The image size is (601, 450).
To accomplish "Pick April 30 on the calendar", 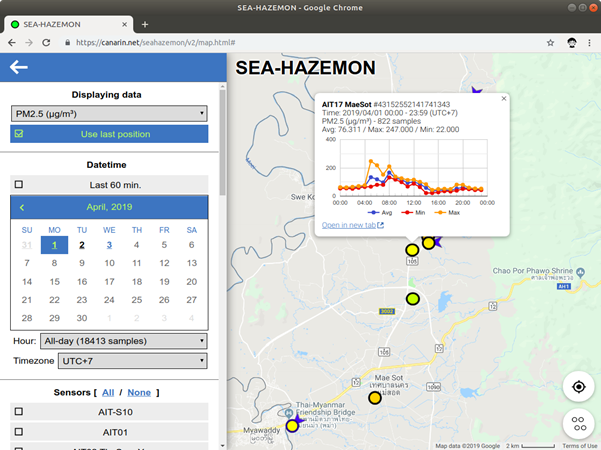I will pyautogui.click(x=82, y=318).
